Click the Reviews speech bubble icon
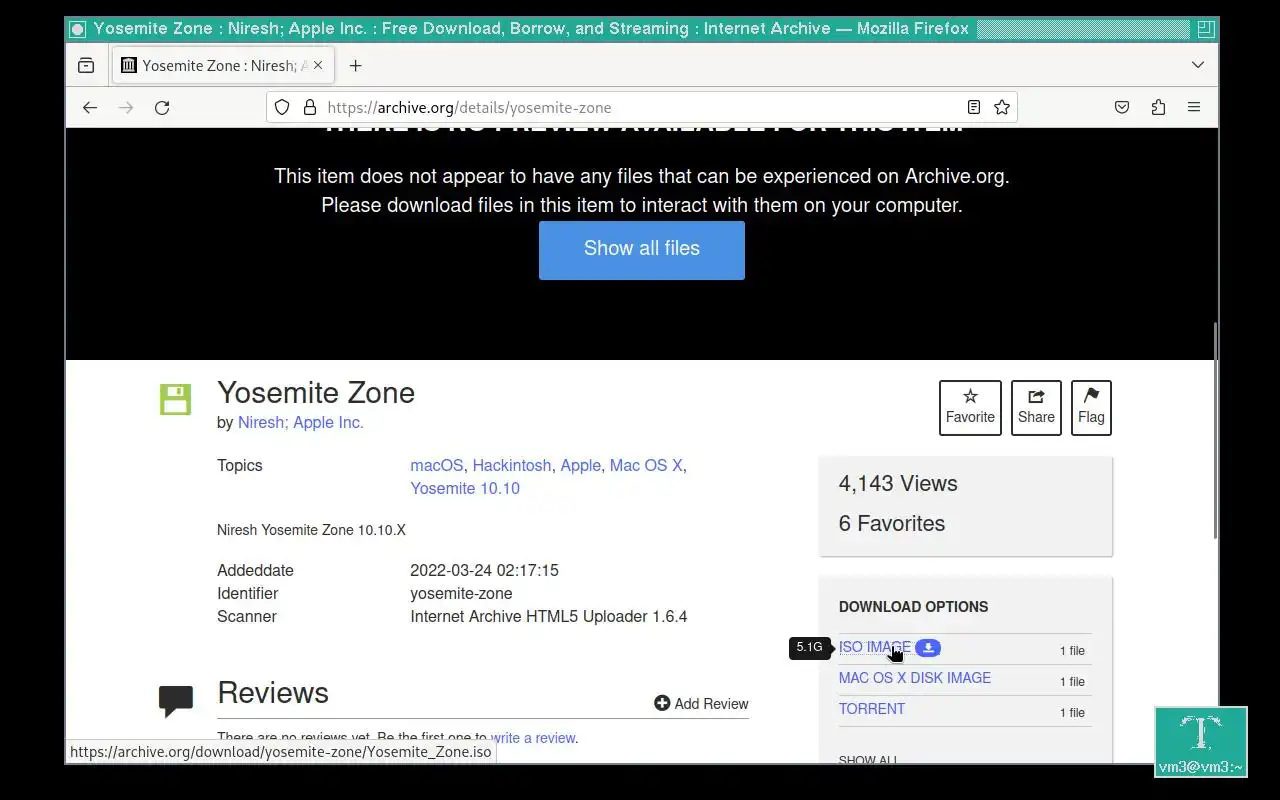 point(176,701)
